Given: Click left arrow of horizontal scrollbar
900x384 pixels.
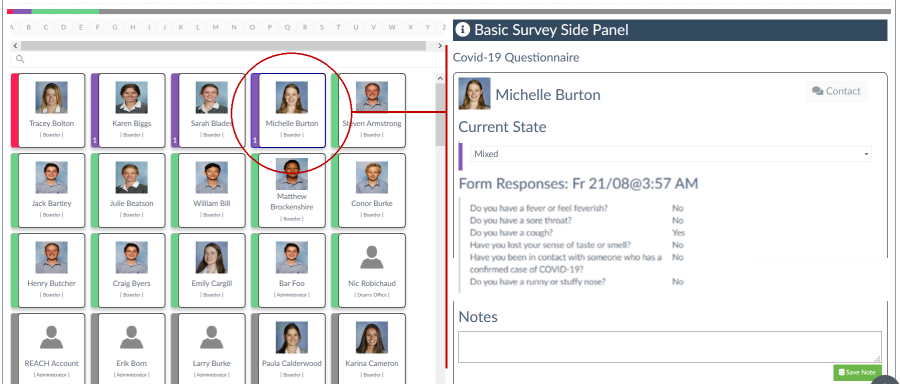Looking at the screenshot, I should 15,45.
